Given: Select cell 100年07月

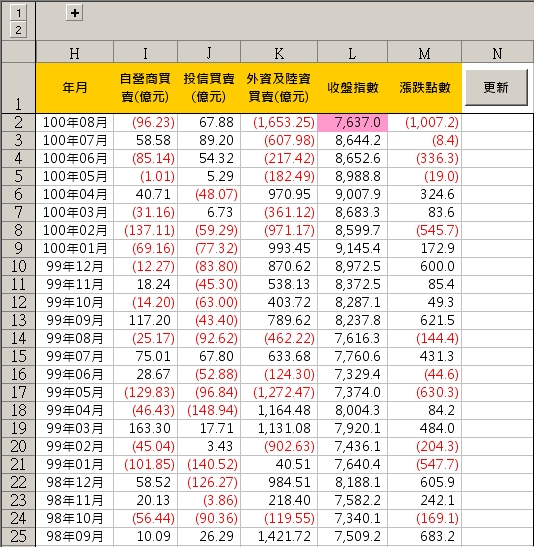Looking at the screenshot, I should pyautogui.click(x=74, y=141).
